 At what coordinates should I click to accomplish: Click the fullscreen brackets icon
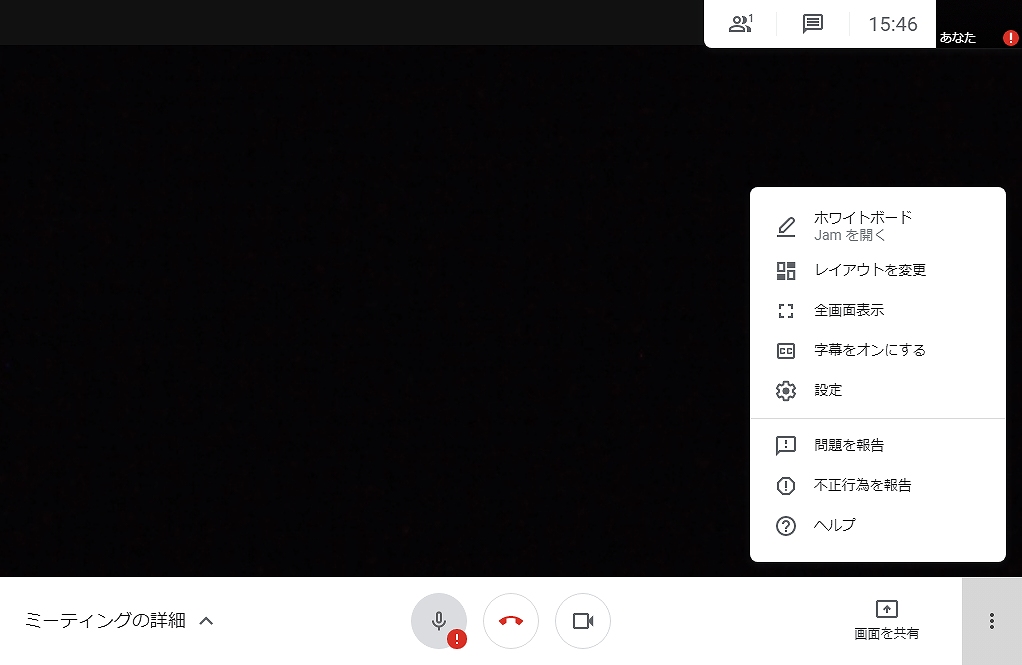click(x=786, y=311)
